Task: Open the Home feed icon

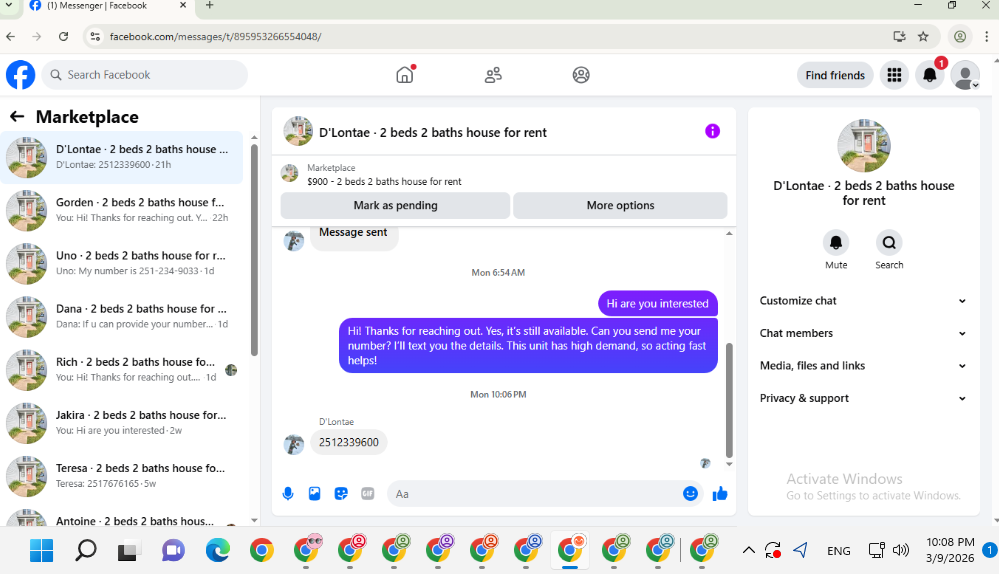Action: tap(405, 75)
